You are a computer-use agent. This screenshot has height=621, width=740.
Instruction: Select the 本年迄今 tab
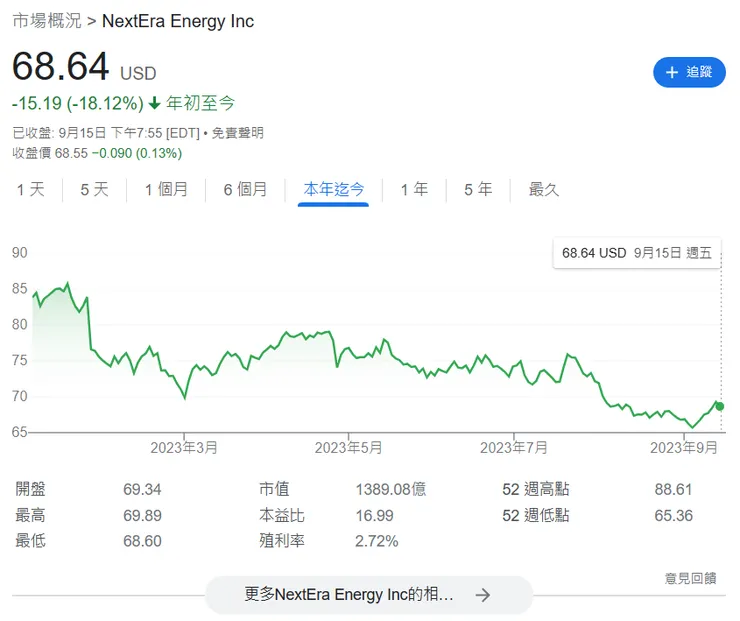334,190
